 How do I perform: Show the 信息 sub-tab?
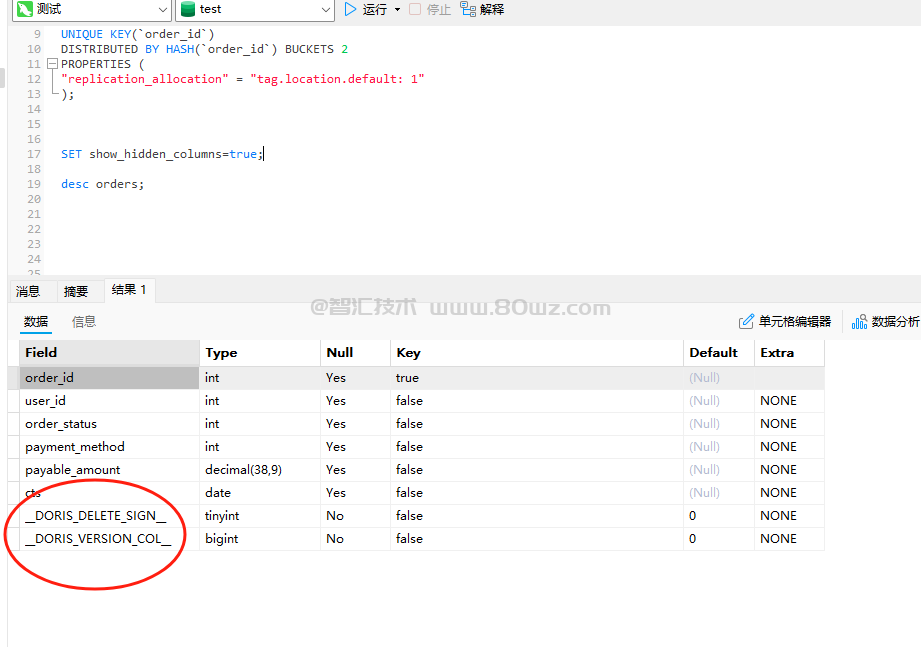84,321
